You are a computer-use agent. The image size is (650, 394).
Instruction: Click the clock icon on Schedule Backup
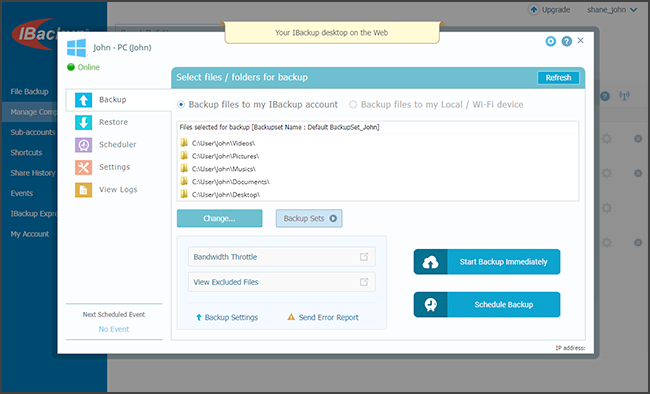point(430,304)
